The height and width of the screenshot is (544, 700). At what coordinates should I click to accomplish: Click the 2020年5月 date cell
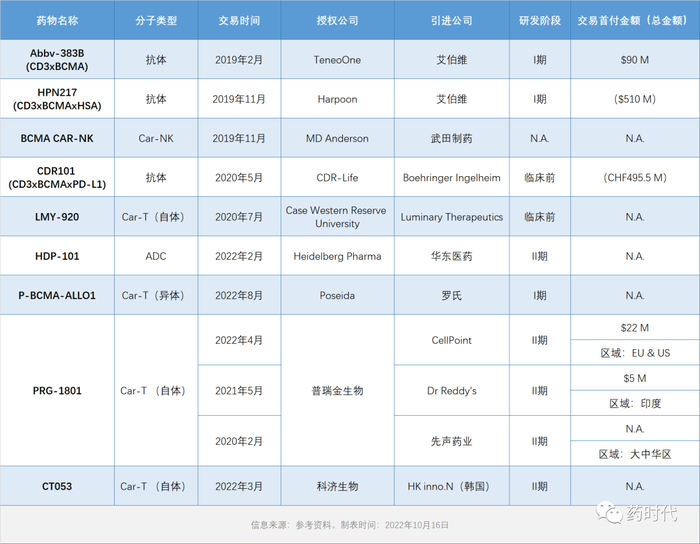[x=239, y=178]
